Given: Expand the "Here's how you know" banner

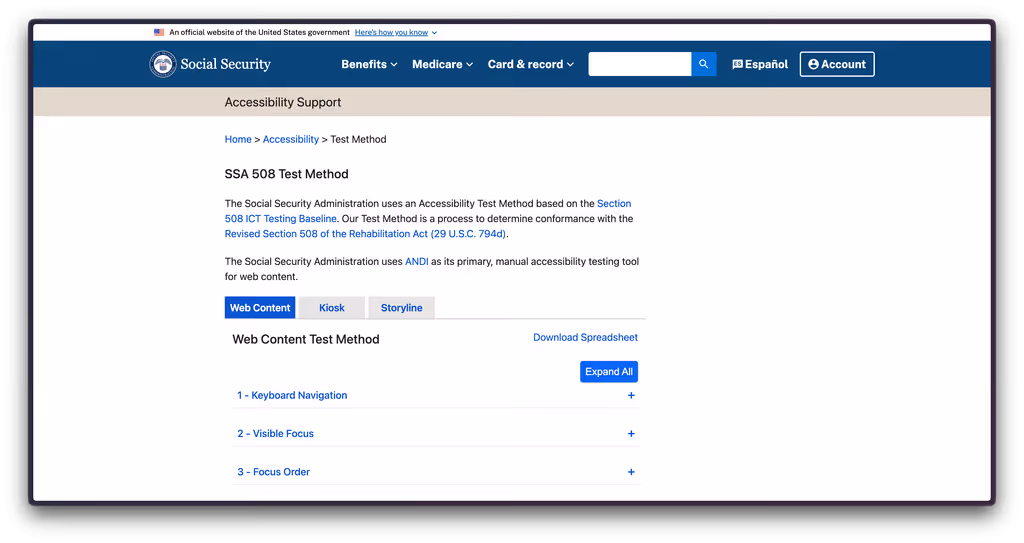Looking at the screenshot, I should [395, 32].
